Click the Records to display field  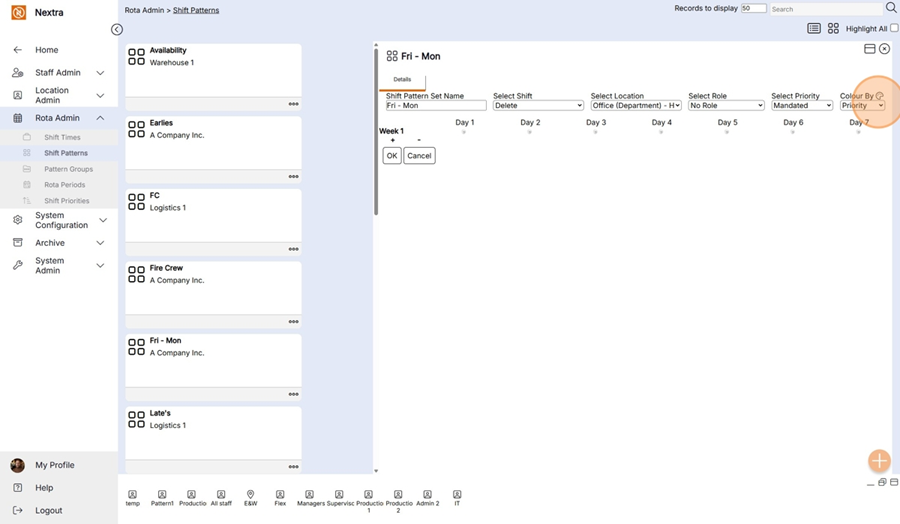[754, 8]
